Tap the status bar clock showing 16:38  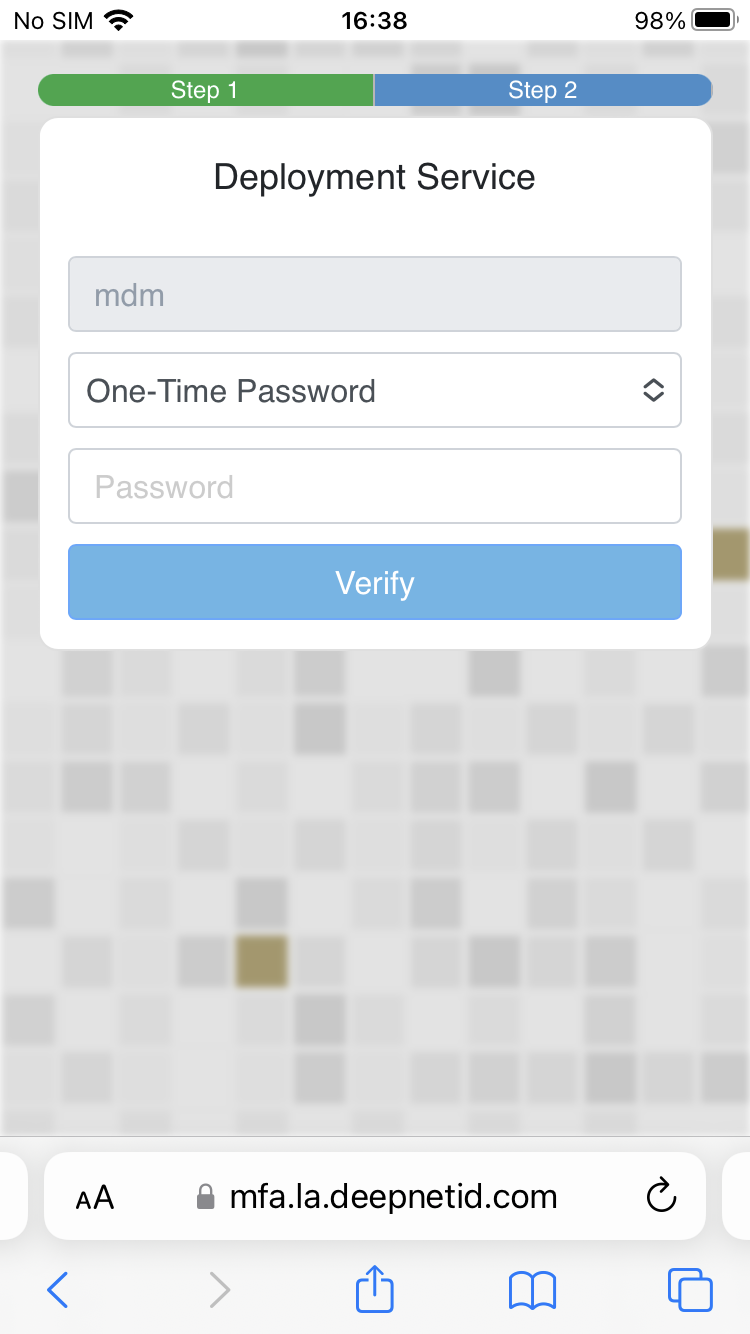tap(374, 20)
